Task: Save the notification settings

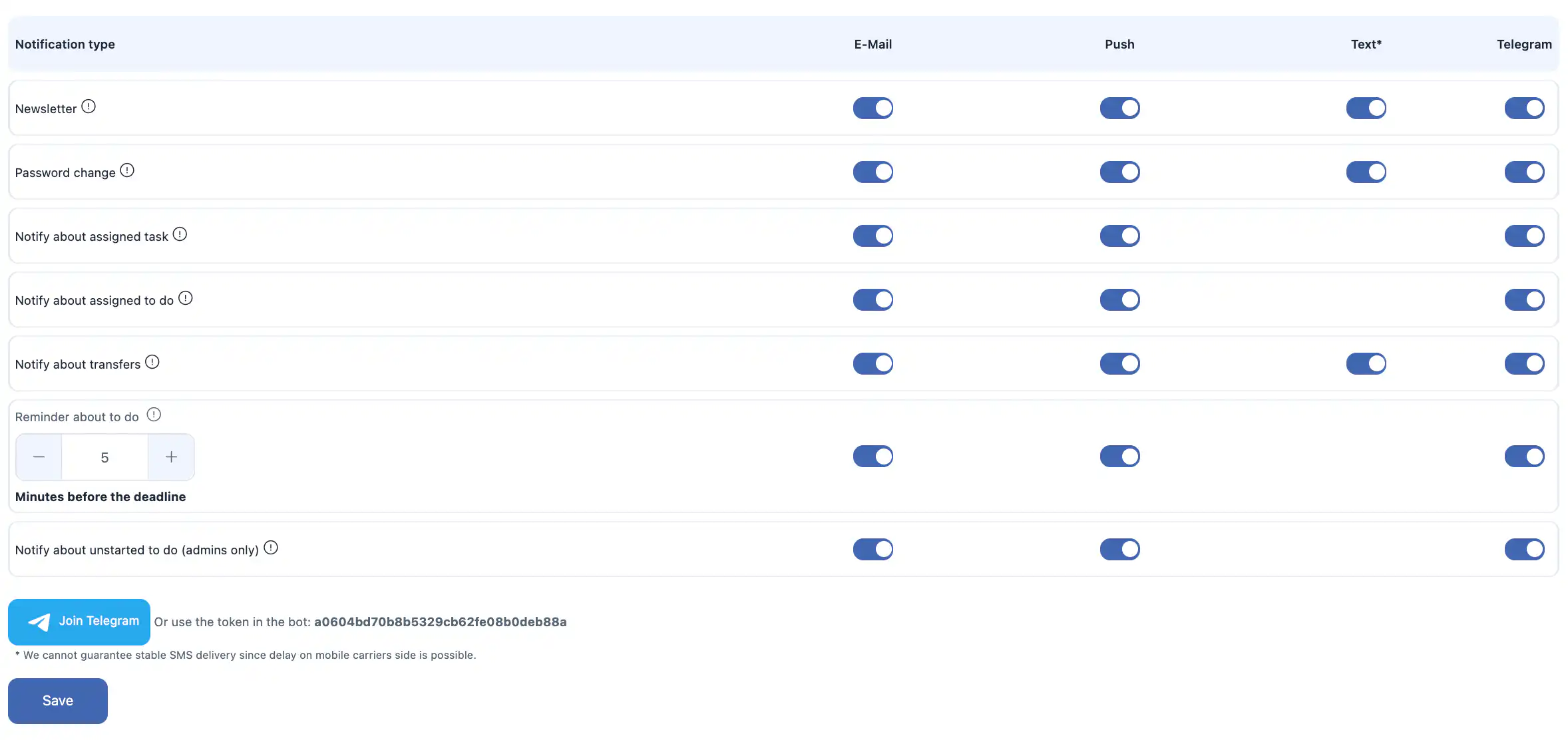Action: 58,701
